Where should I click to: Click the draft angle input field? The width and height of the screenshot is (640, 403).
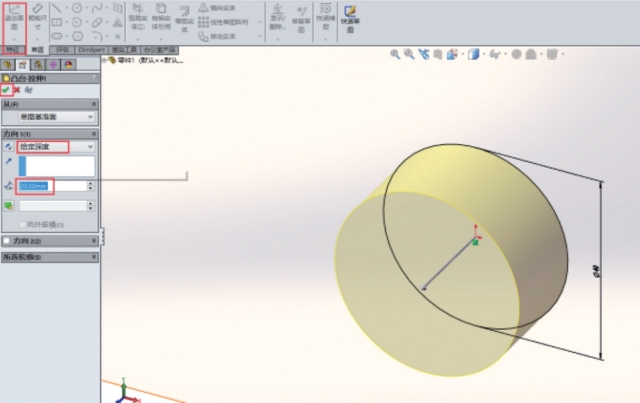[x=52, y=206]
